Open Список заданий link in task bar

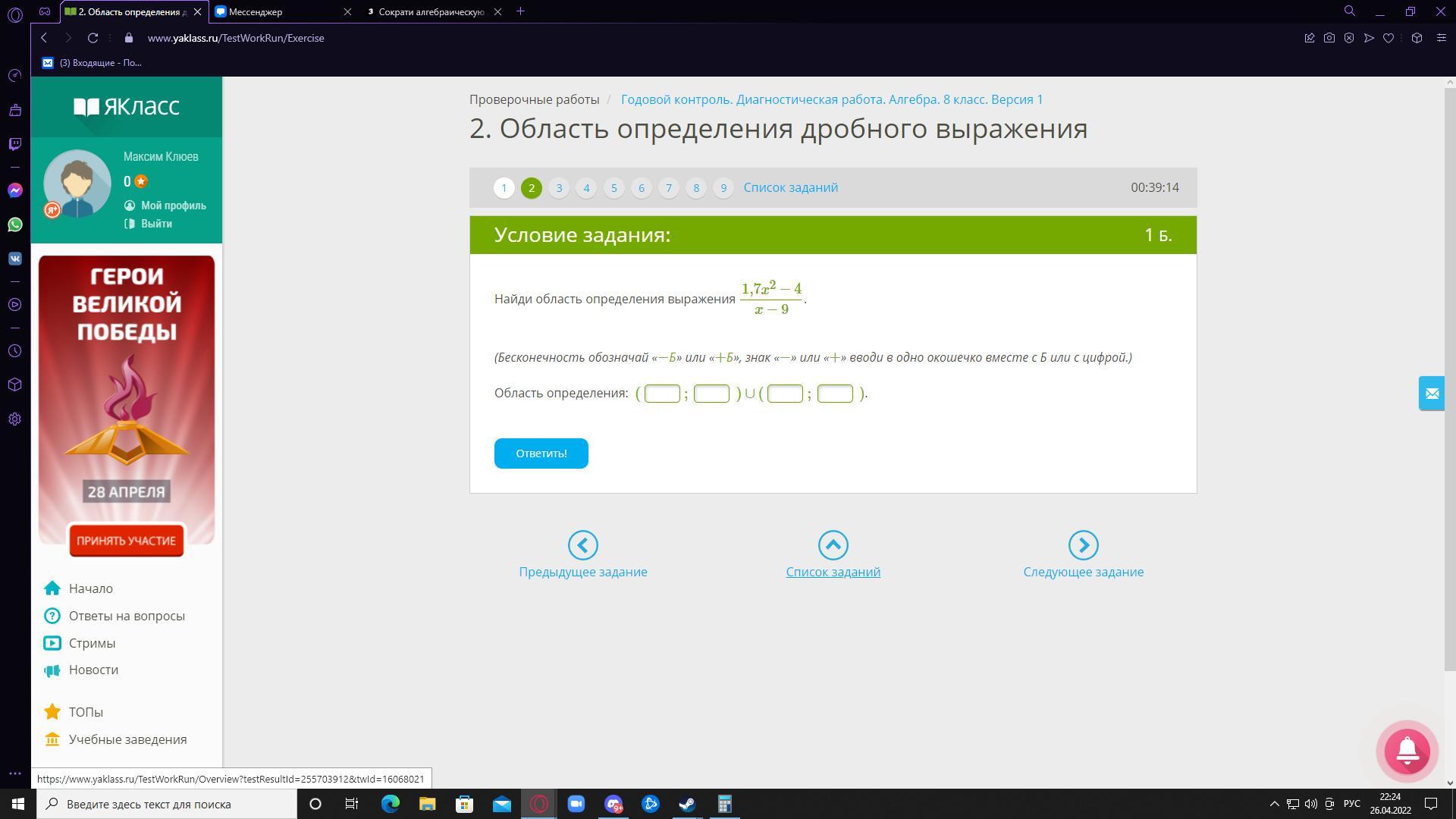click(x=790, y=187)
